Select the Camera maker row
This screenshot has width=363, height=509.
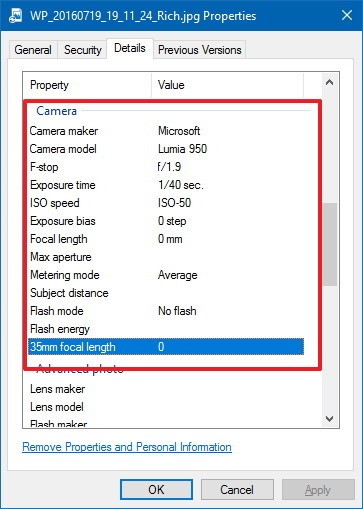166,131
